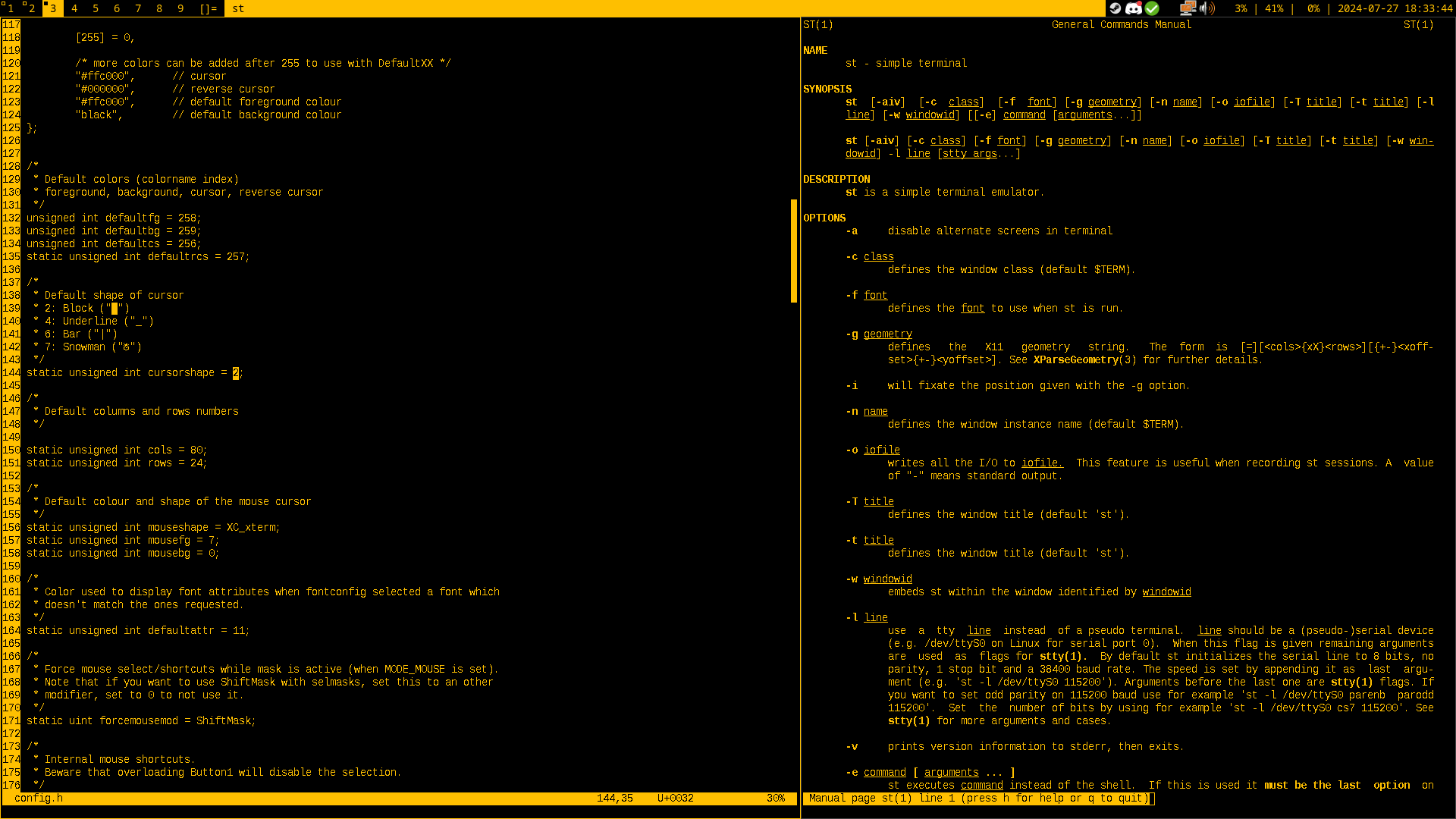Select the tiled layout symbol []=
The width and height of the screenshot is (1456, 819).
click(x=209, y=8)
